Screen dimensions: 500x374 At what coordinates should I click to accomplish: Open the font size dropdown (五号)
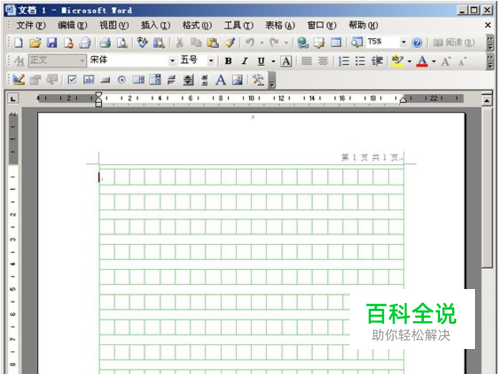coord(211,61)
